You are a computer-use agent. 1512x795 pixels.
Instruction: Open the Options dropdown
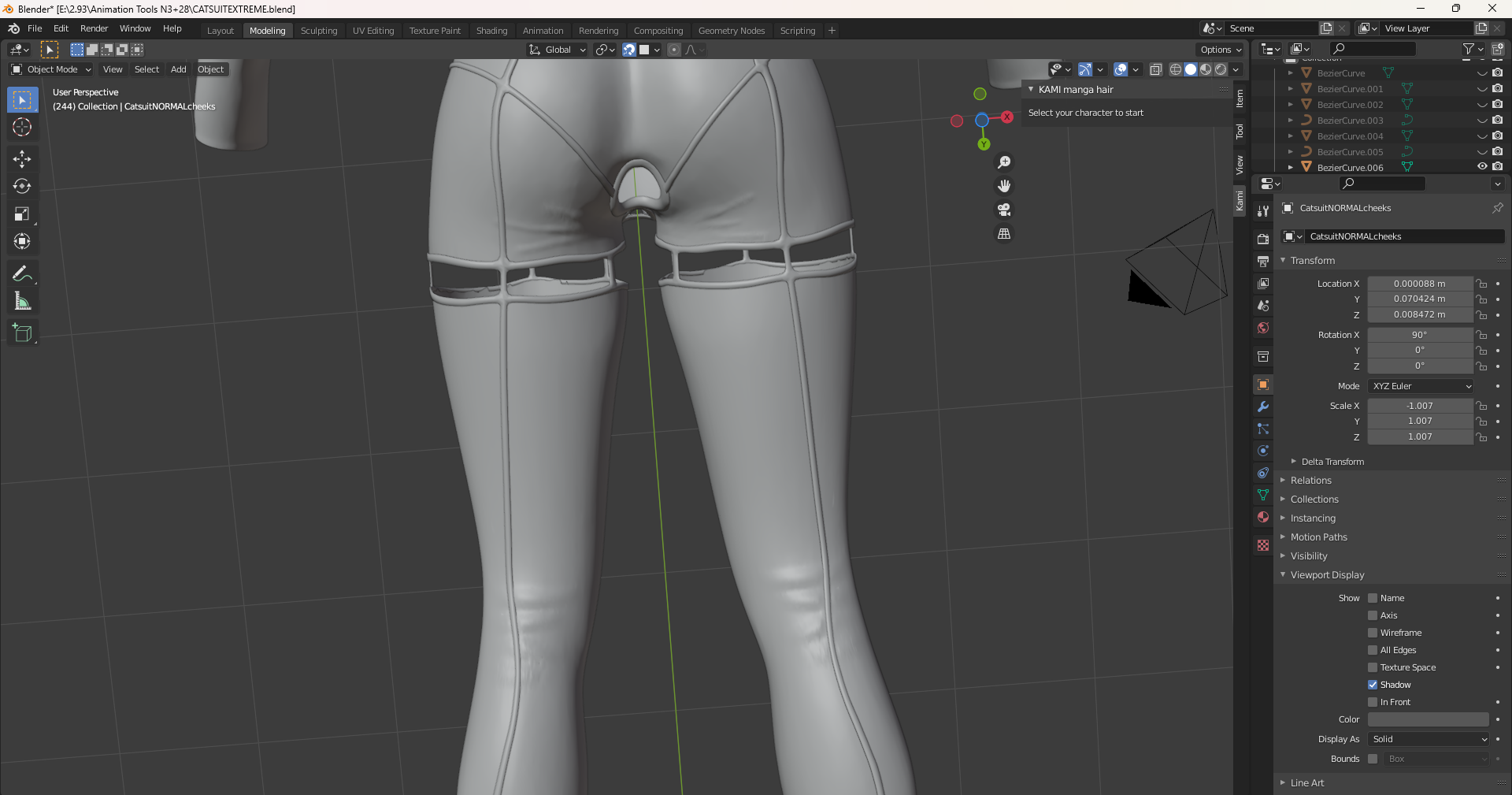coord(1221,50)
